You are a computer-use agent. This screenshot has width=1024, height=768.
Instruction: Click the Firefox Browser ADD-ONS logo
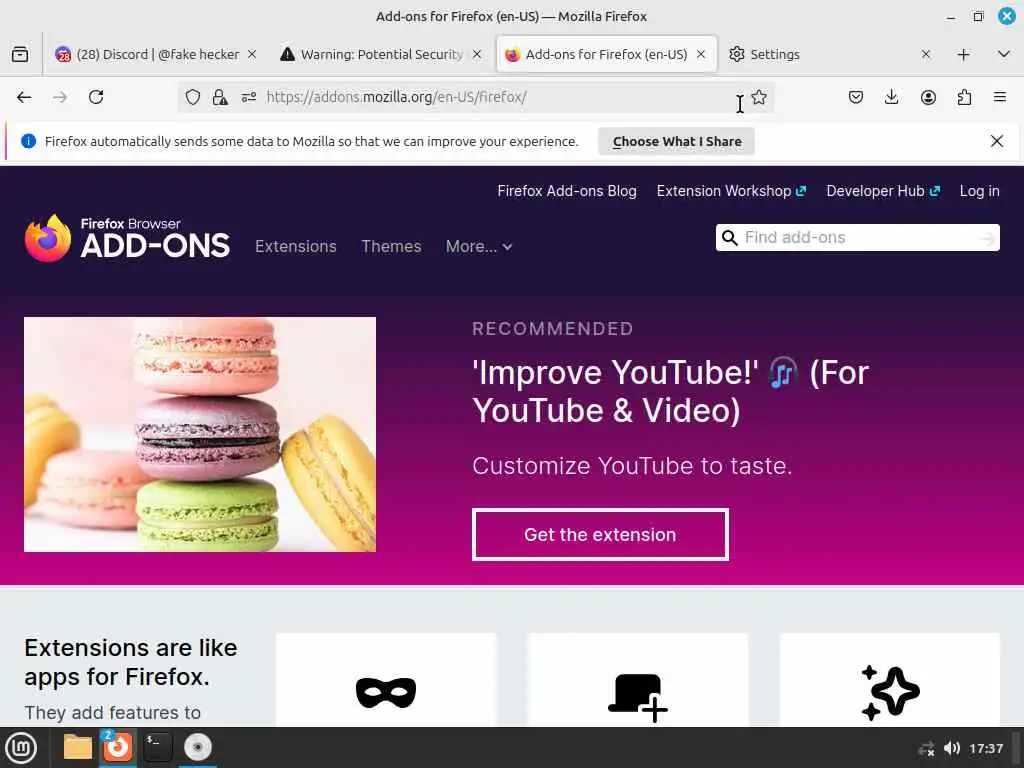click(127, 238)
